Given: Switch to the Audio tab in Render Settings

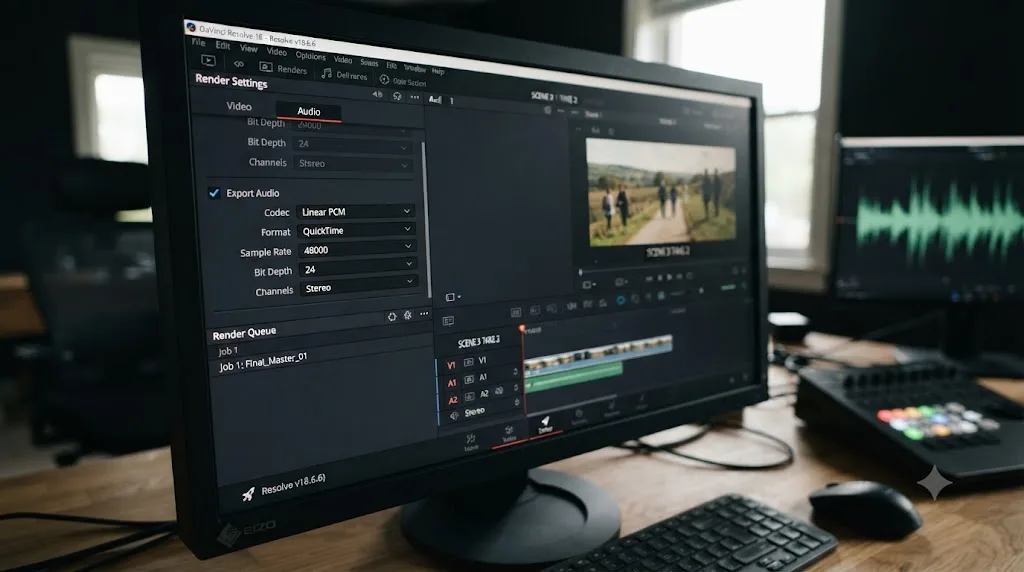Looking at the screenshot, I should coord(309,112).
